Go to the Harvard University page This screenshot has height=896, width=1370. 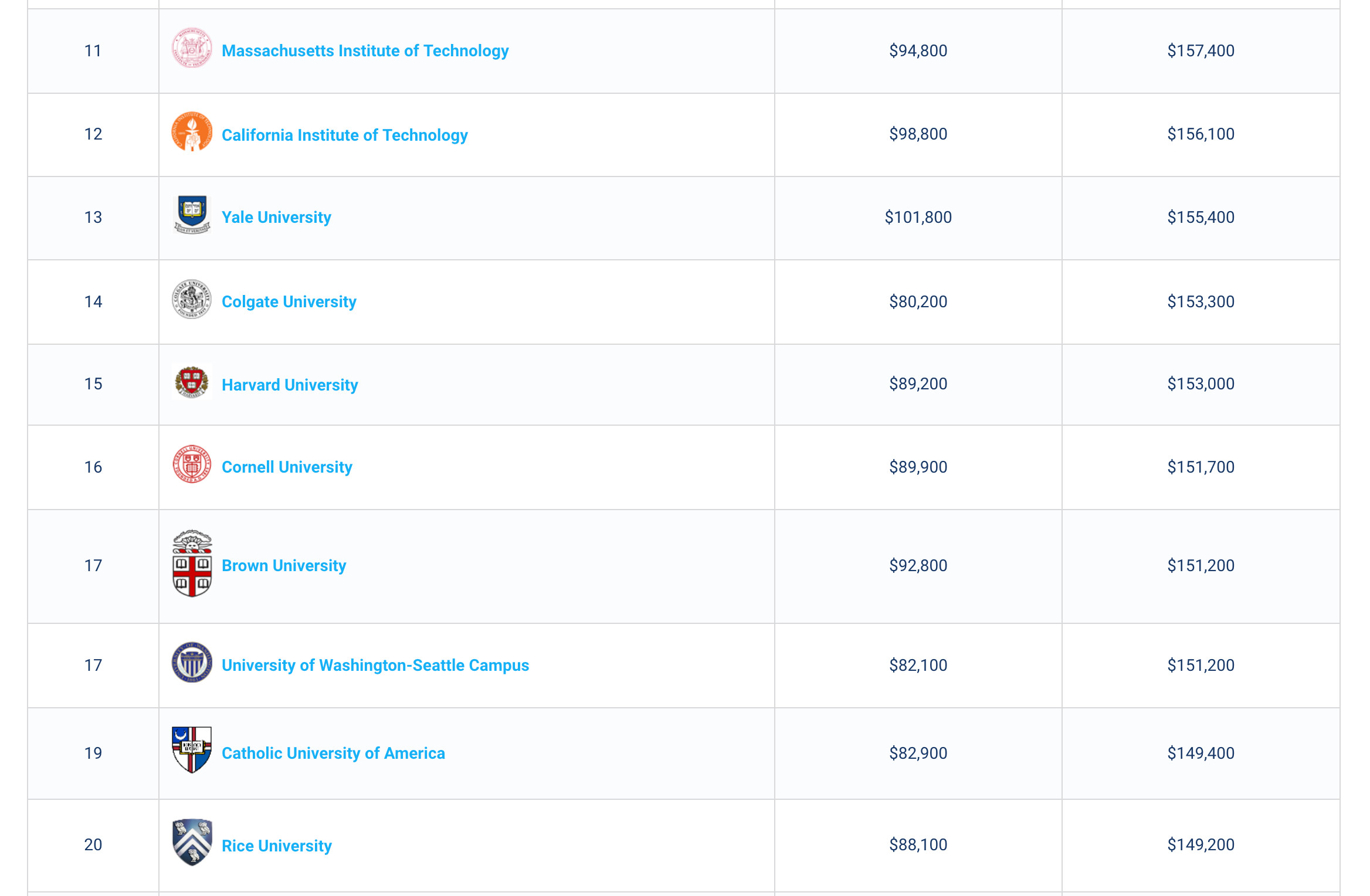290,385
